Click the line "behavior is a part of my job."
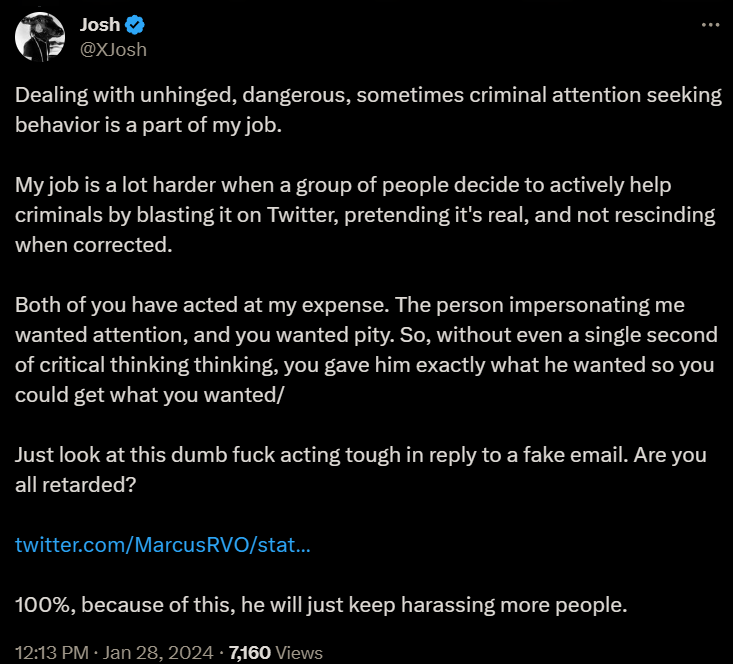This screenshot has width=733, height=664. (149, 125)
